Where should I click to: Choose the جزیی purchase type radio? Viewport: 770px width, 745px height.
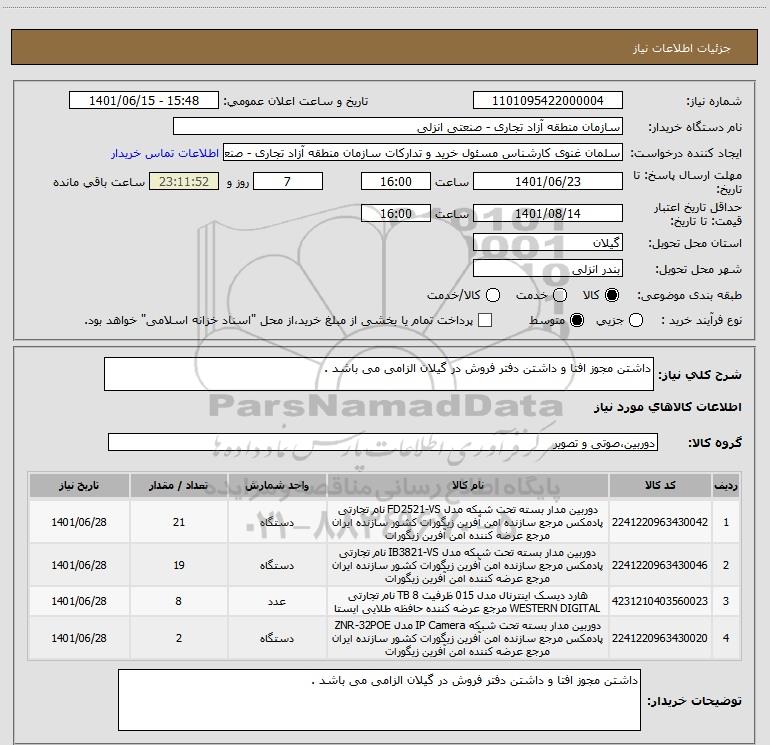click(x=635, y=320)
